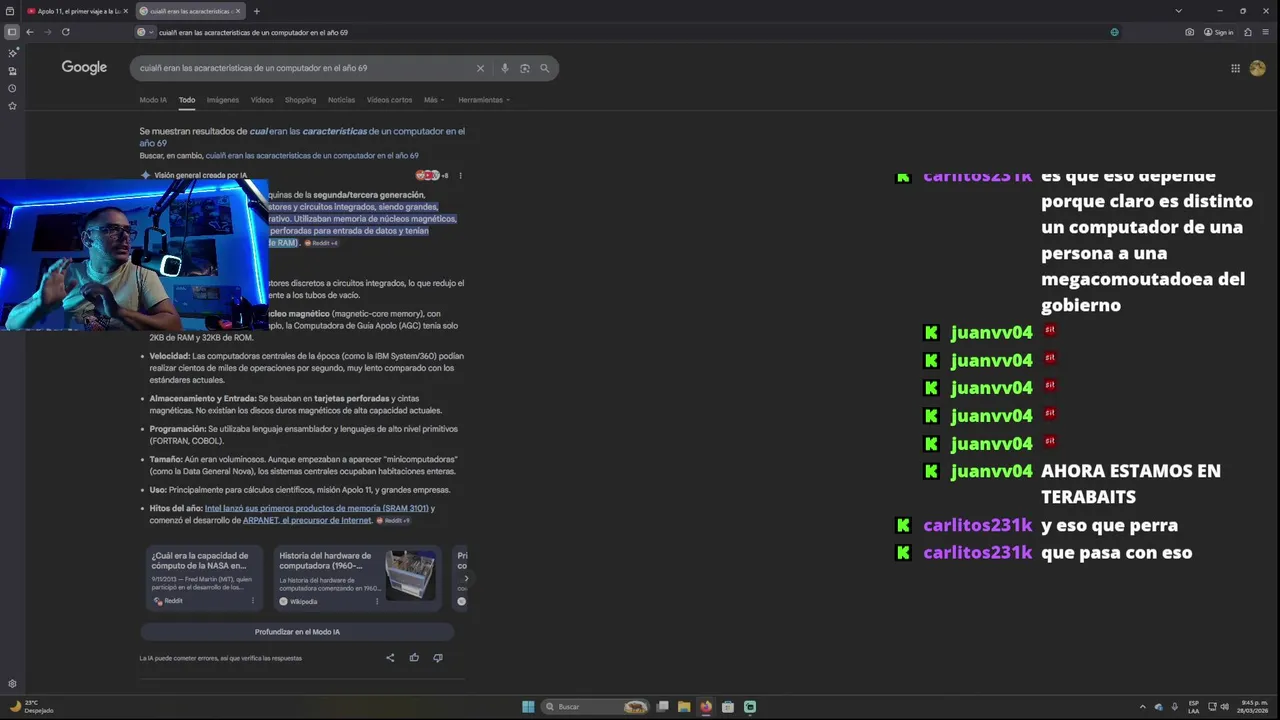Expand the Herramientas tools dropdown
Screen dimensions: 1280x720
tap(484, 100)
